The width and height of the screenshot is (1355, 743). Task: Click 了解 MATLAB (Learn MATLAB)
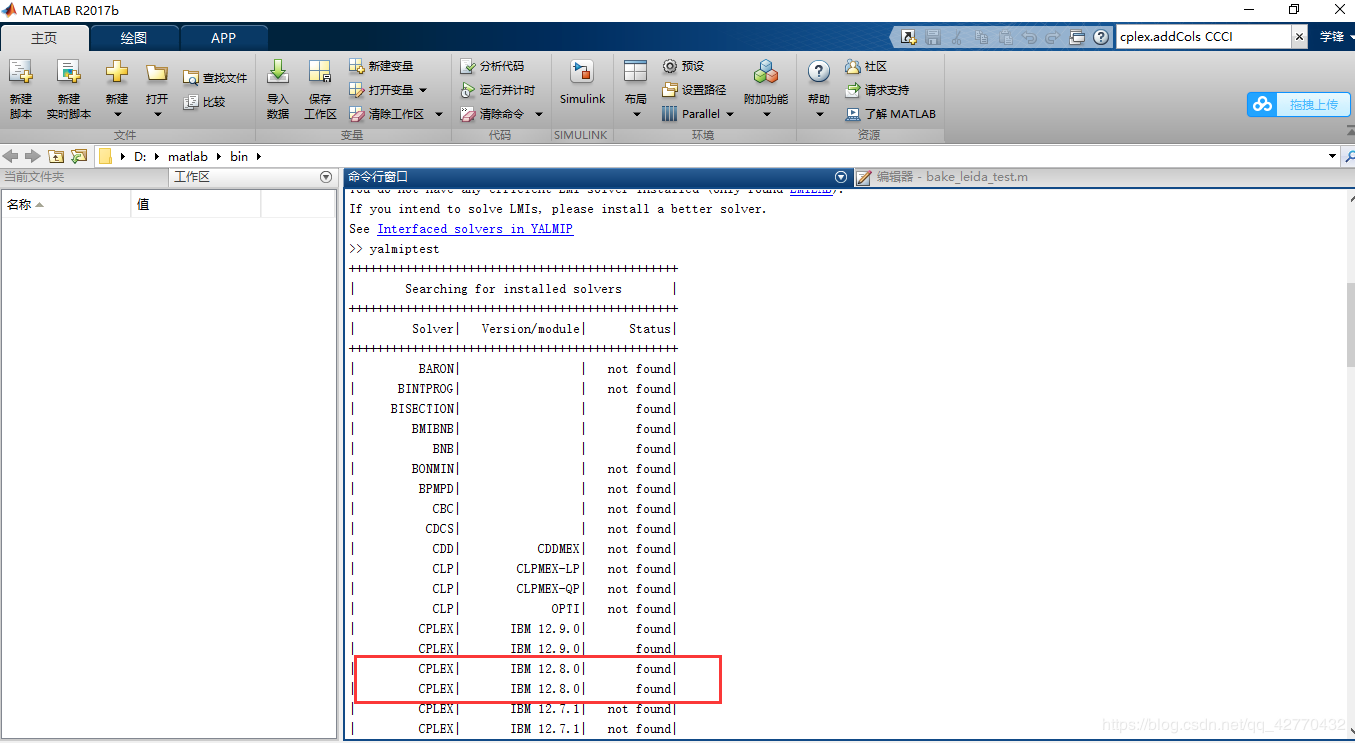pos(891,114)
